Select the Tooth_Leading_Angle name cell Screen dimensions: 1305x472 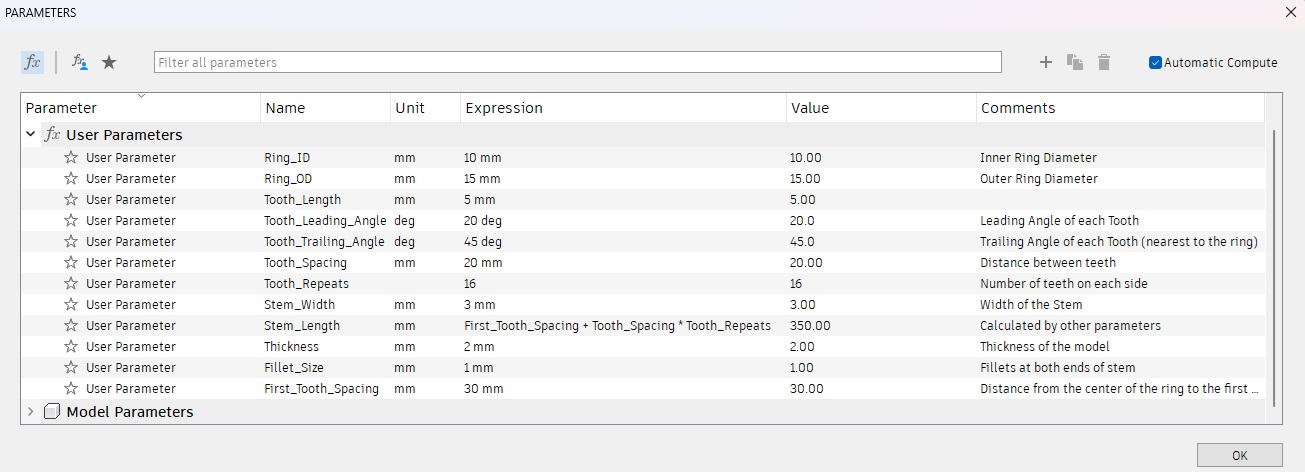pos(325,220)
